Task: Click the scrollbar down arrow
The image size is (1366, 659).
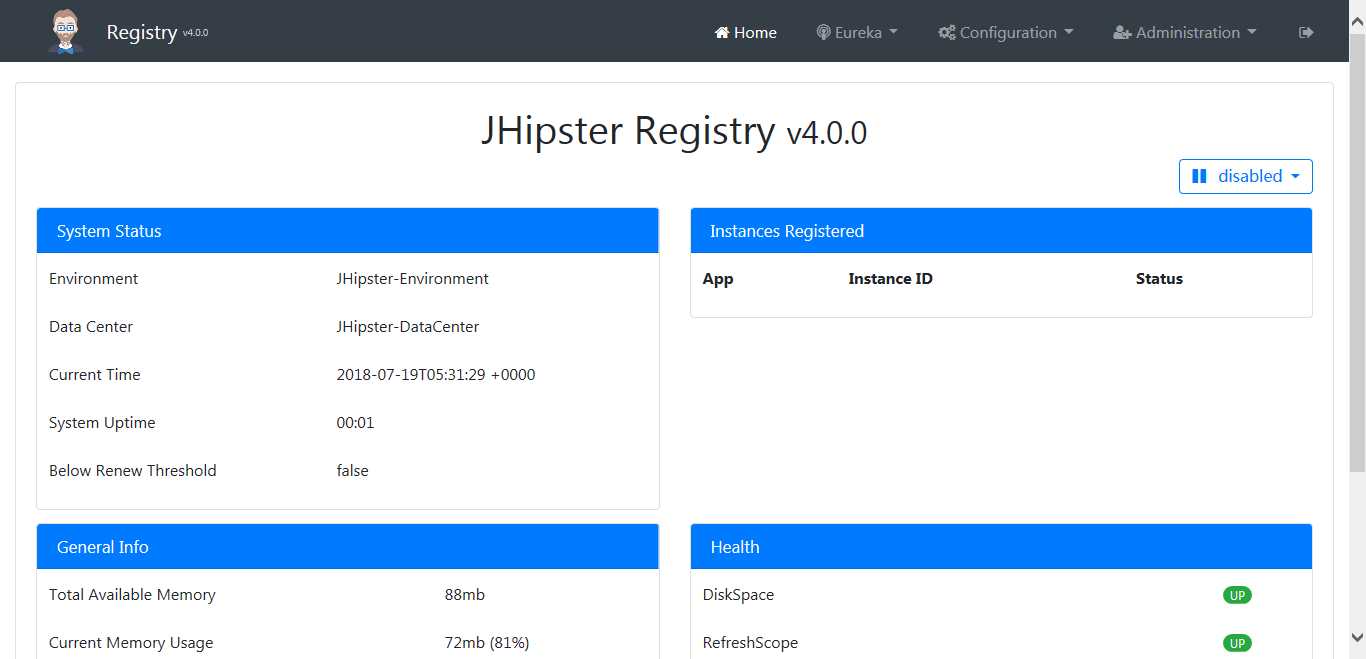Action: pyautogui.click(x=1357, y=637)
